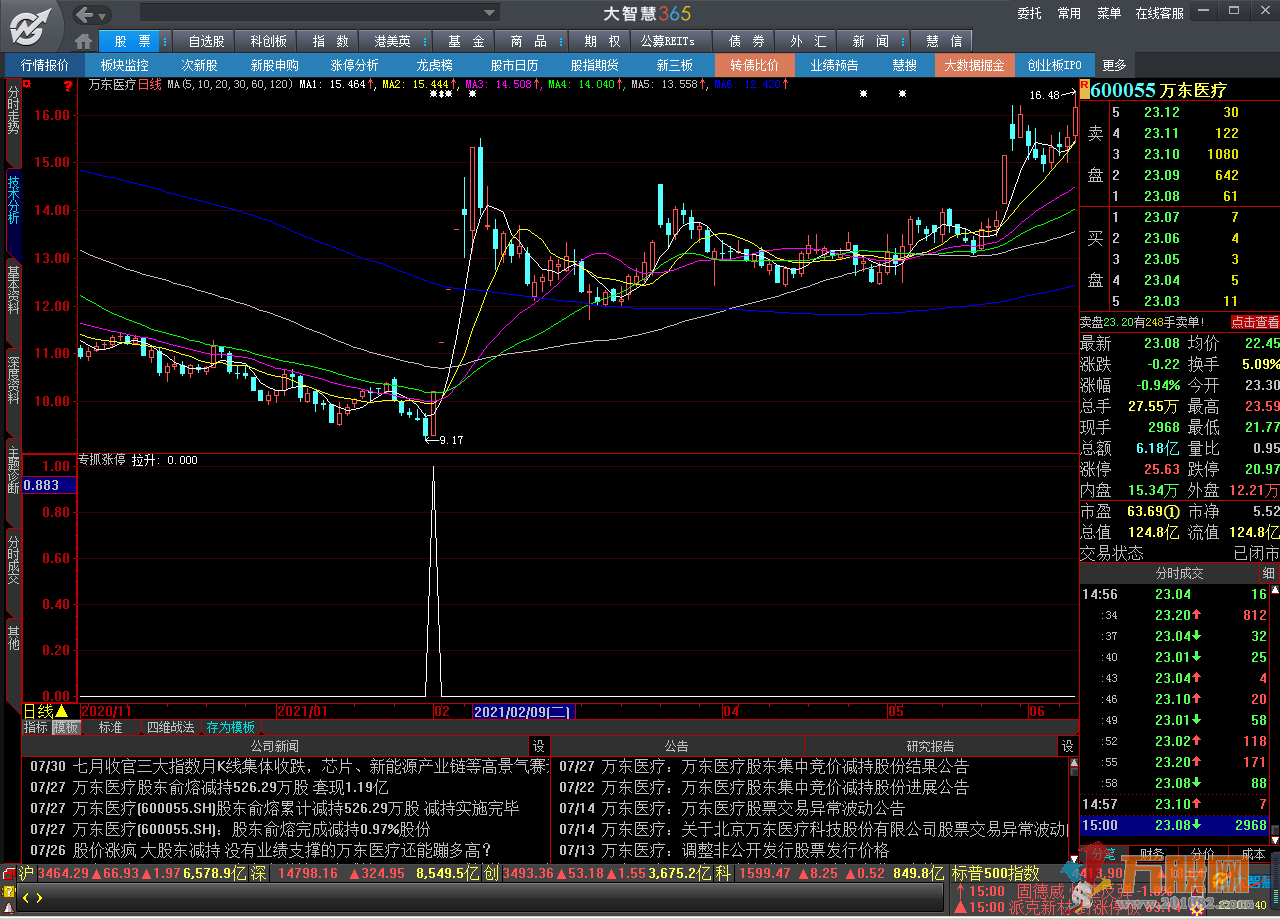Click 更多 to show more tabs
Viewport: 1280px width, 920px height.
click(x=1114, y=65)
